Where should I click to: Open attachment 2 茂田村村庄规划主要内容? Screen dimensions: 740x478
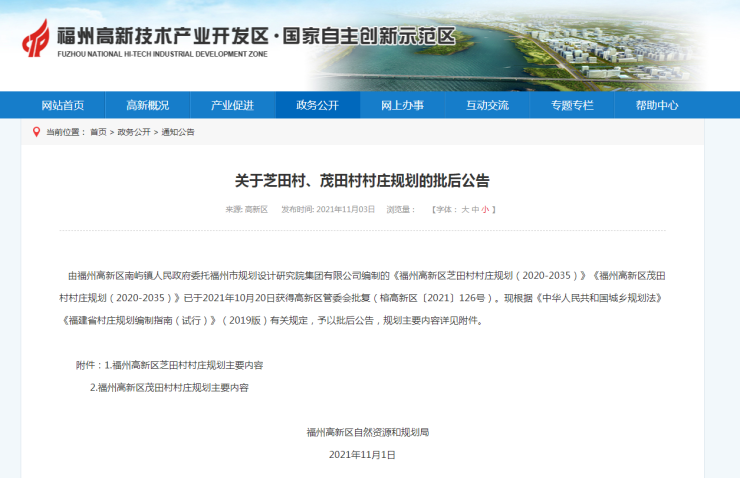point(172,387)
